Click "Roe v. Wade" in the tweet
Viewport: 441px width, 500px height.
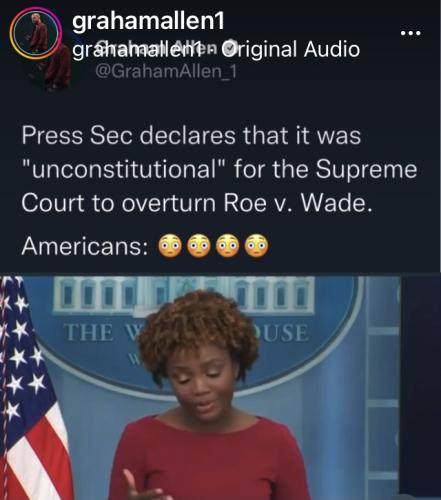(297, 203)
